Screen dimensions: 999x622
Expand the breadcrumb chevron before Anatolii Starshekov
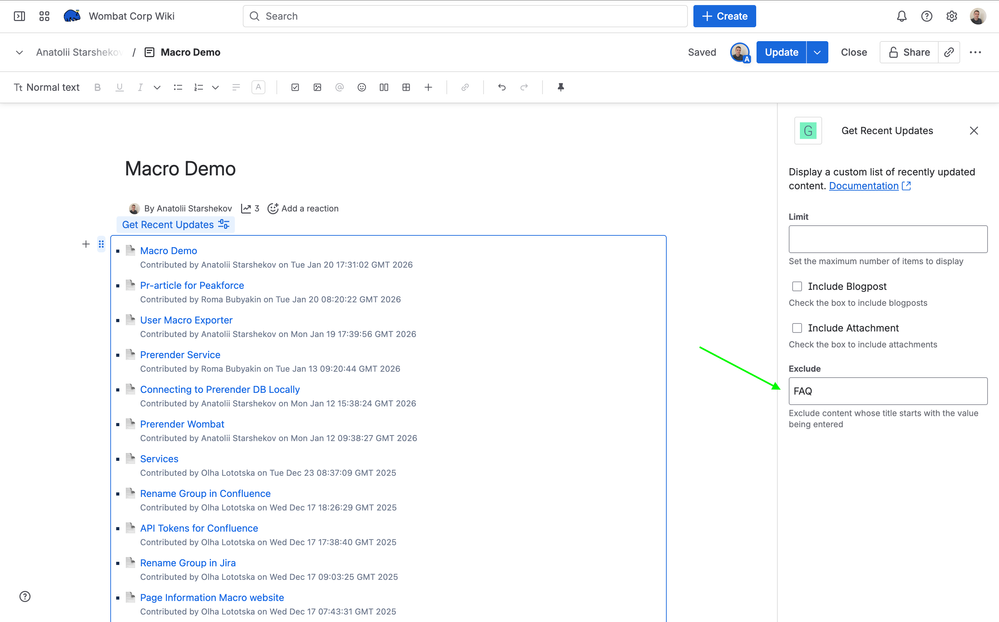[x=19, y=52]
